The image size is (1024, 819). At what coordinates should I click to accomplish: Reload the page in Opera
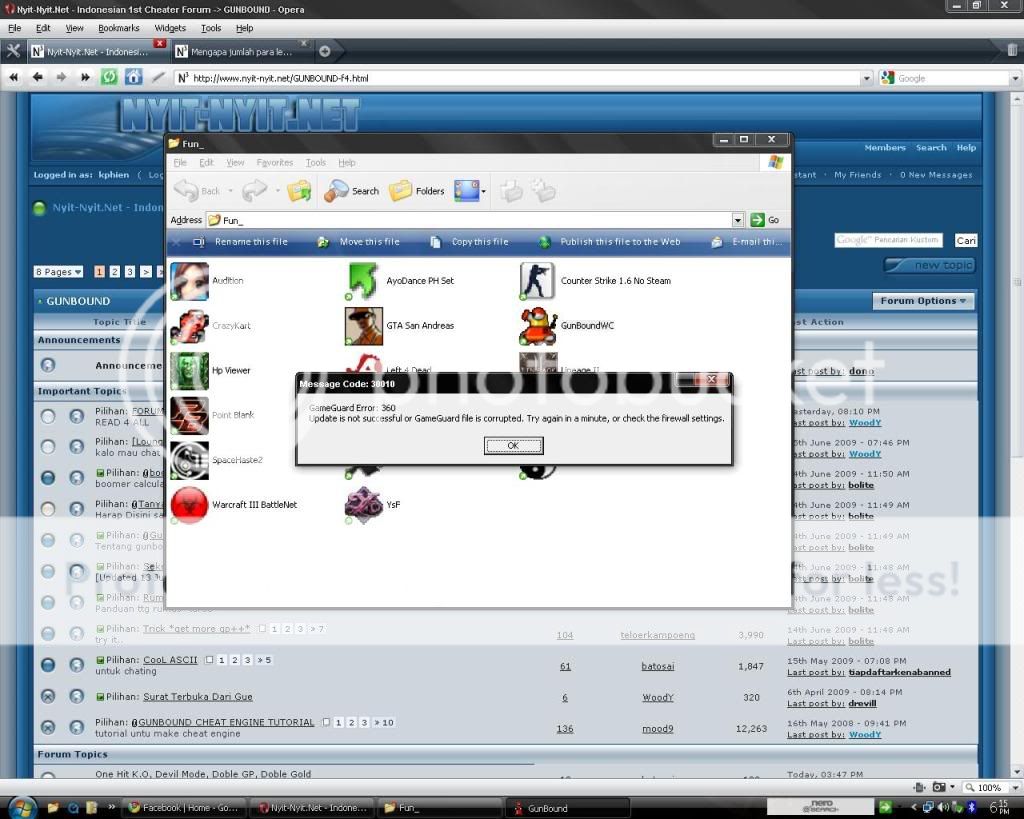[x=109, y=78]
